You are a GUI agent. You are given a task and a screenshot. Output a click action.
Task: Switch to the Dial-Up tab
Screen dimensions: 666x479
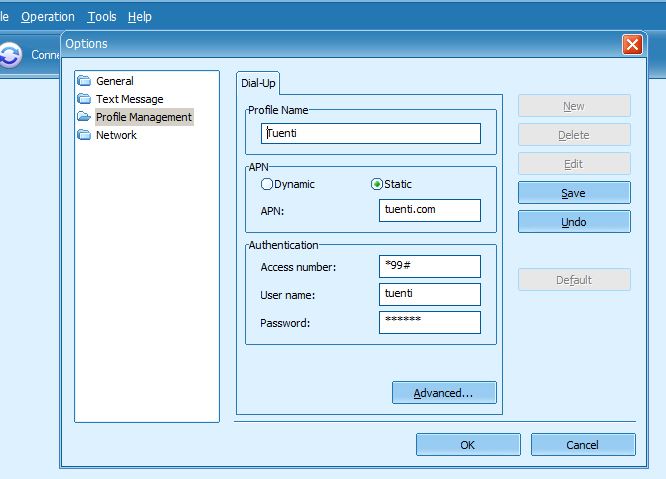258,83
